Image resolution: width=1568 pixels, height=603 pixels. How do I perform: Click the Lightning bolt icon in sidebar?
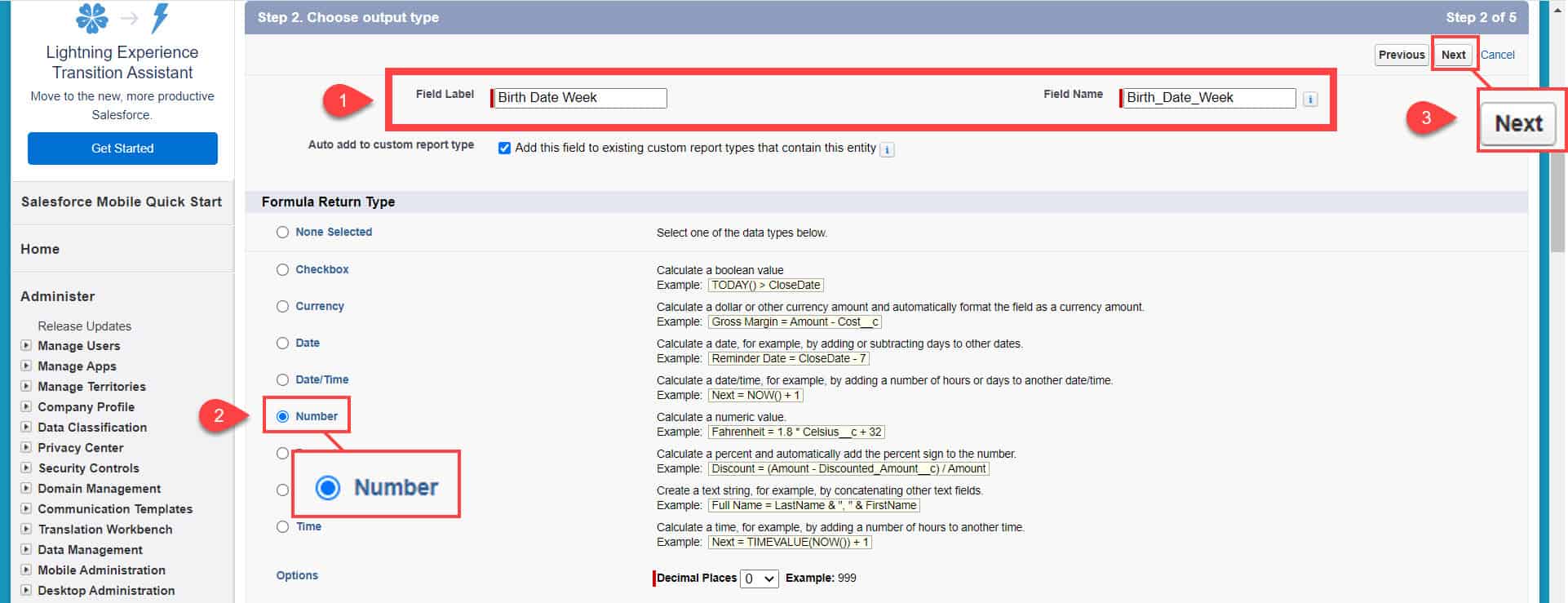click(x=161, y=18)
